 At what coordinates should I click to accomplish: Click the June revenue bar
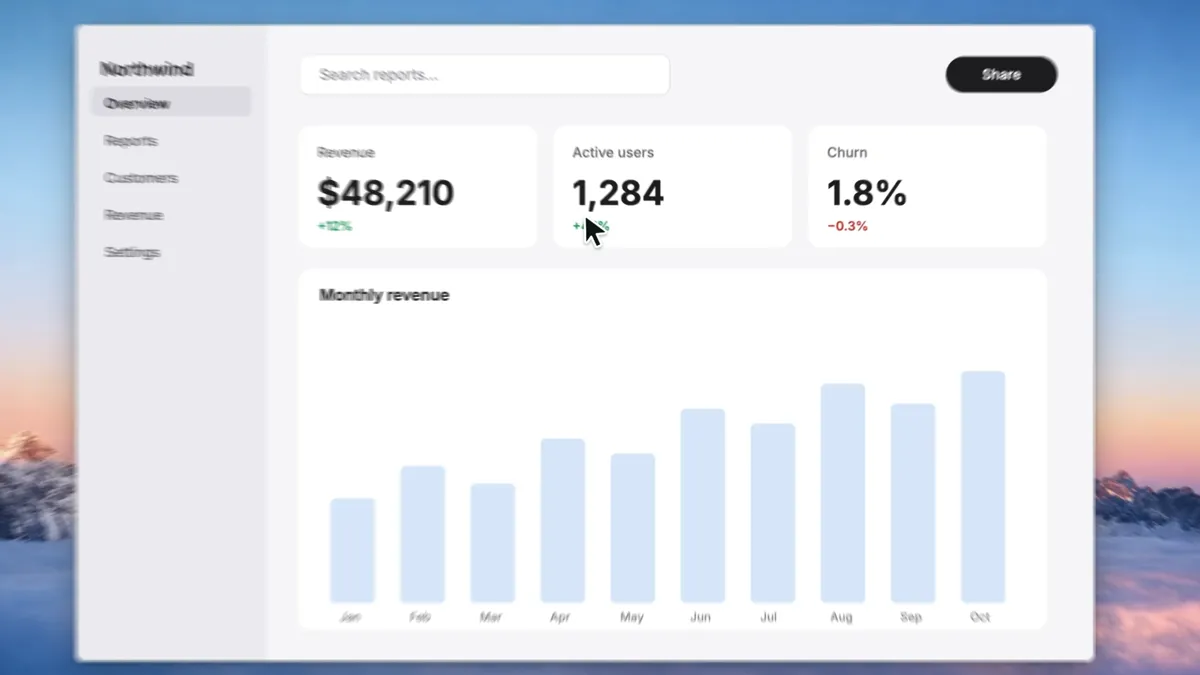pyautogui.click(x=703, y=505)
